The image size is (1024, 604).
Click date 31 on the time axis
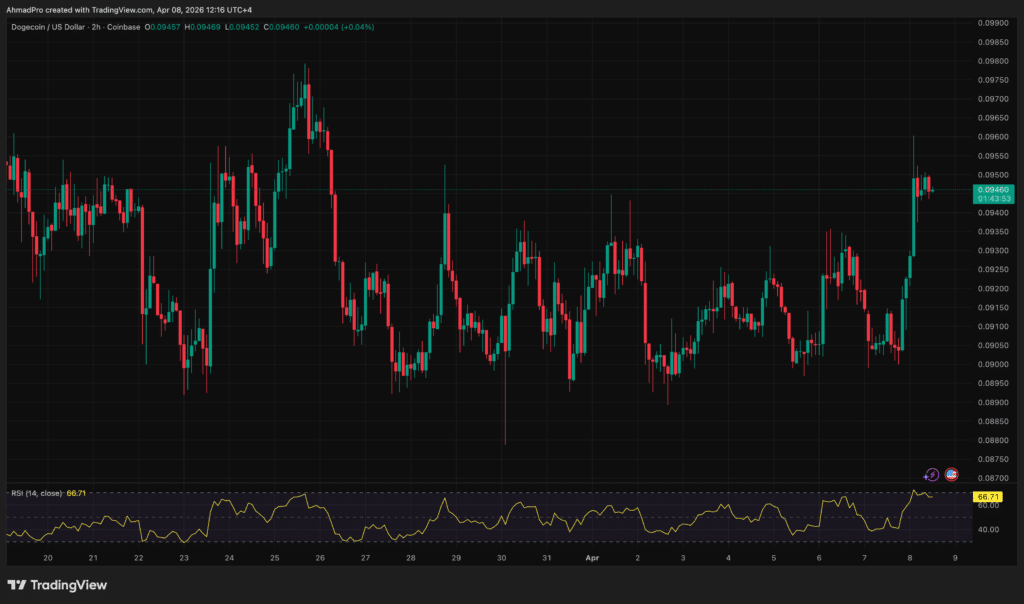click(546, 559)
